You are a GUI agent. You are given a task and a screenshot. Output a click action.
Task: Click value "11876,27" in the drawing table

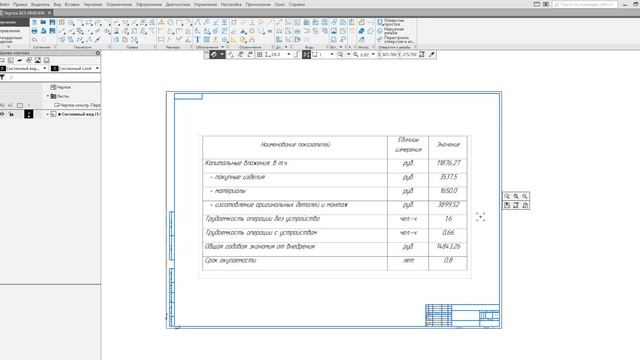click(x=449, y=163)
